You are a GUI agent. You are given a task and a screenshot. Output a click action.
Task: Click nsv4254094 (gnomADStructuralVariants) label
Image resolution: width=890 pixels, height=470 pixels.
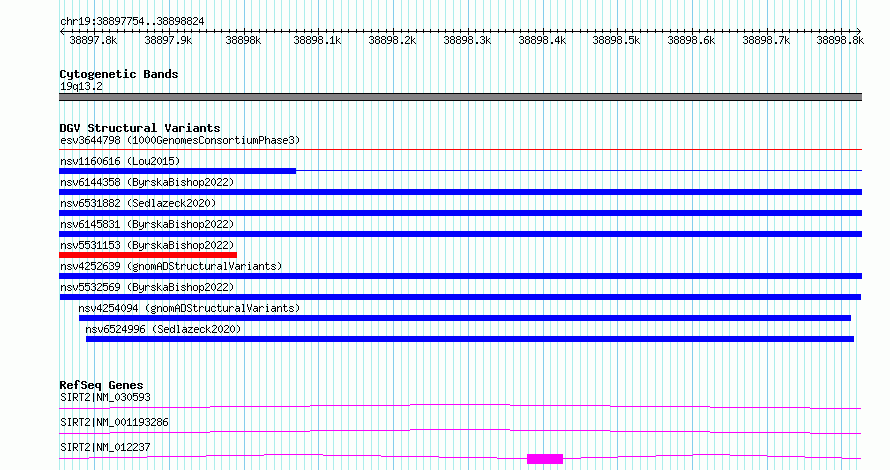pyautogui.click(x=189, y=308)
